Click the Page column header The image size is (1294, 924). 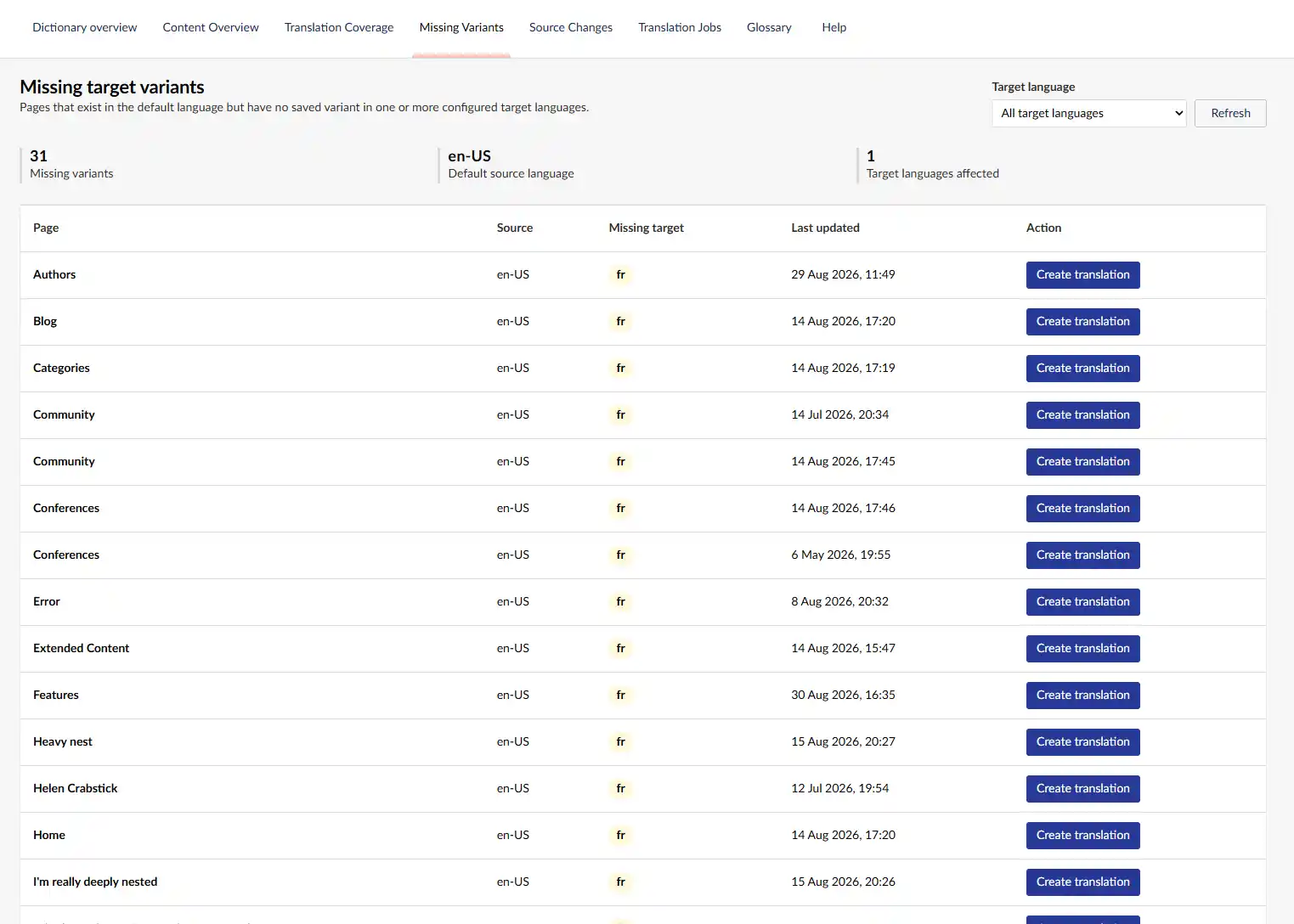46,228
